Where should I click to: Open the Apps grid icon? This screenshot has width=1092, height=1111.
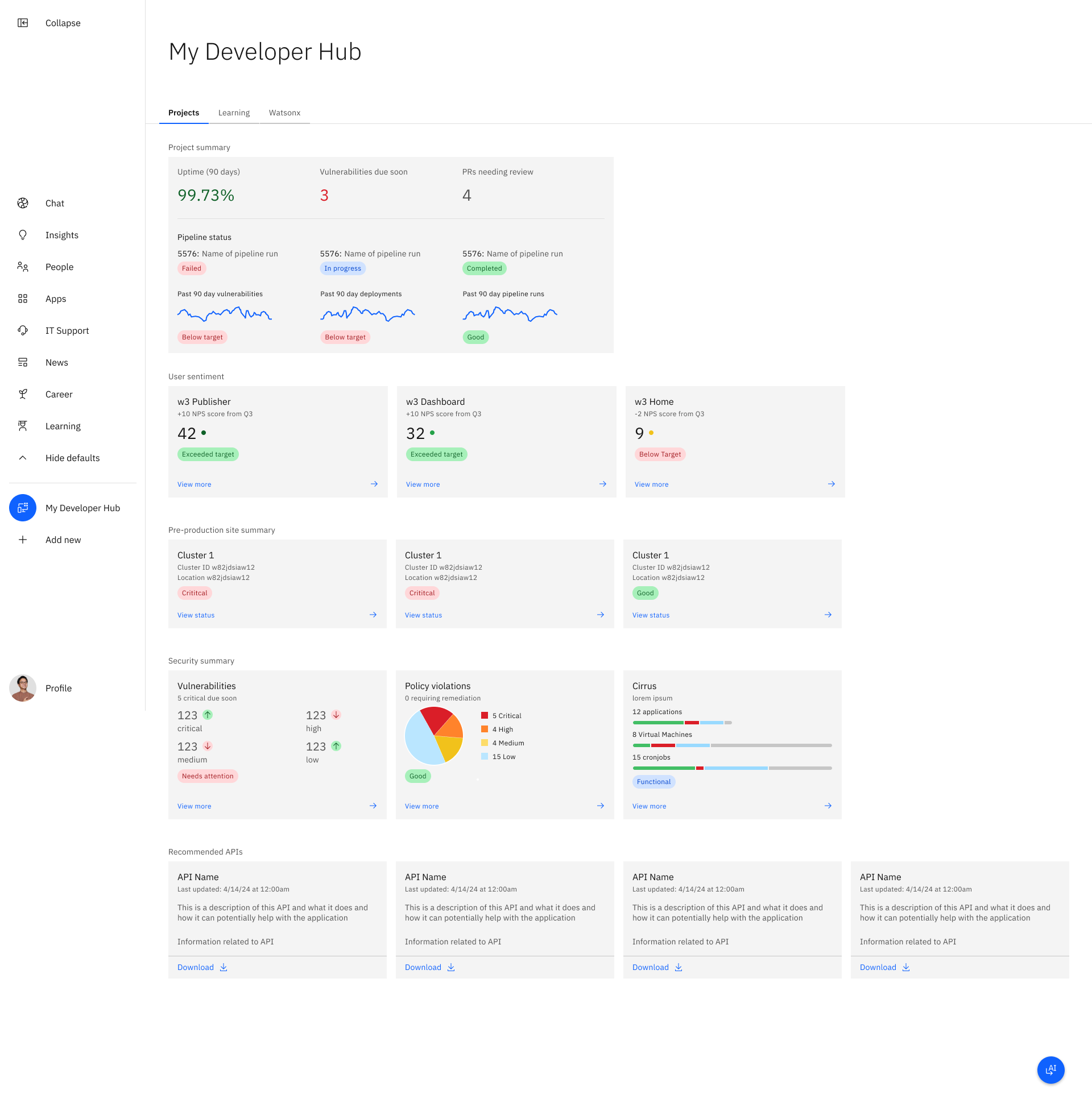pyautogui.click(x=23, y=299)
